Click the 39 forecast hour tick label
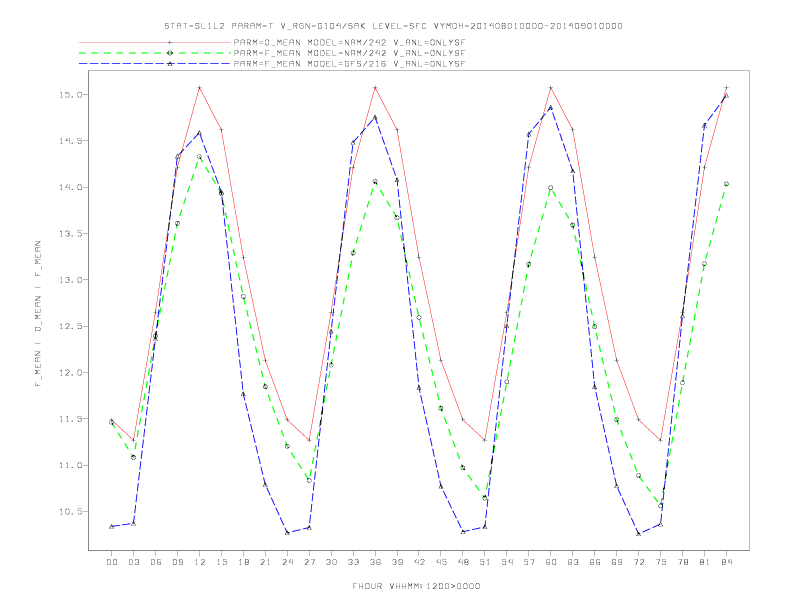 pos(397,562)
